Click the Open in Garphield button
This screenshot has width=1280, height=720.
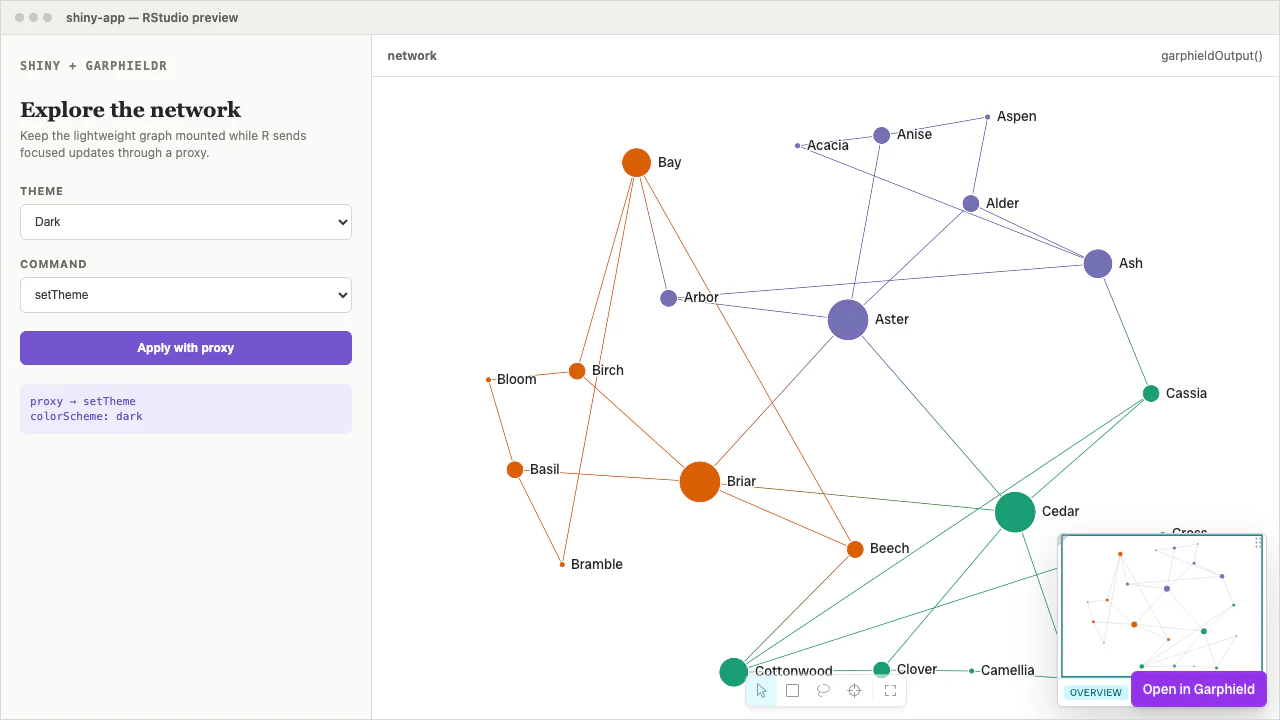tap(1199, 689)
